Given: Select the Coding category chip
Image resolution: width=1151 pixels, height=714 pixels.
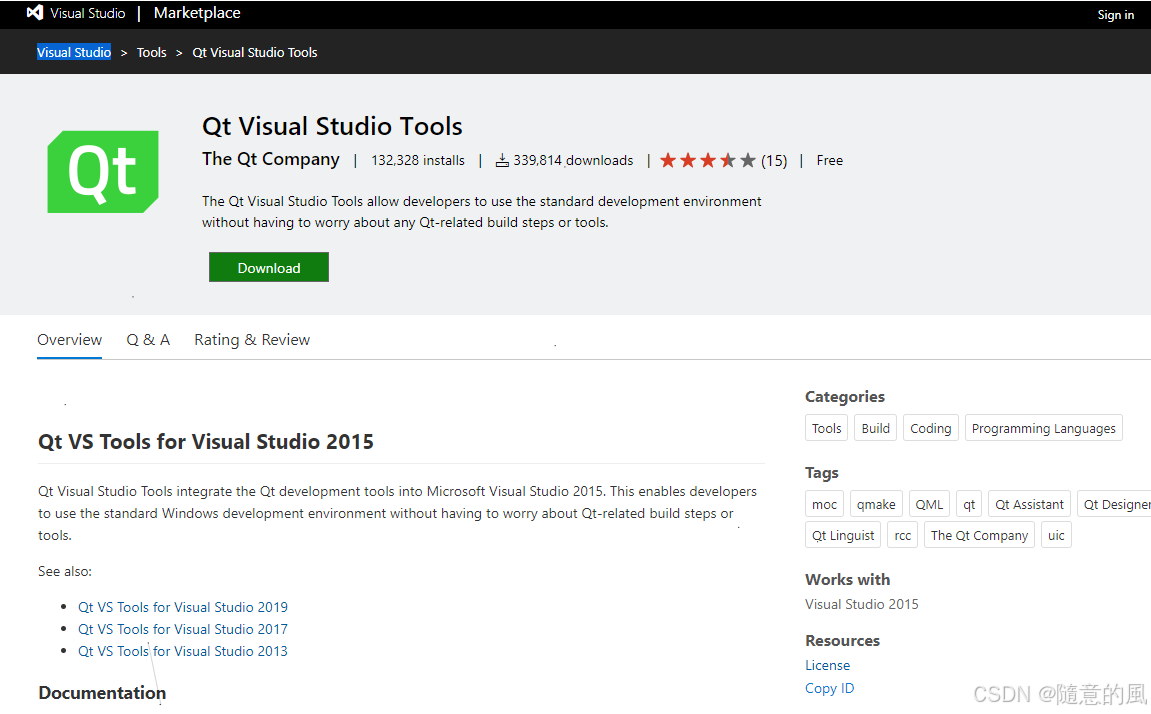Looking at the screenshot, I should click(931, 428).
